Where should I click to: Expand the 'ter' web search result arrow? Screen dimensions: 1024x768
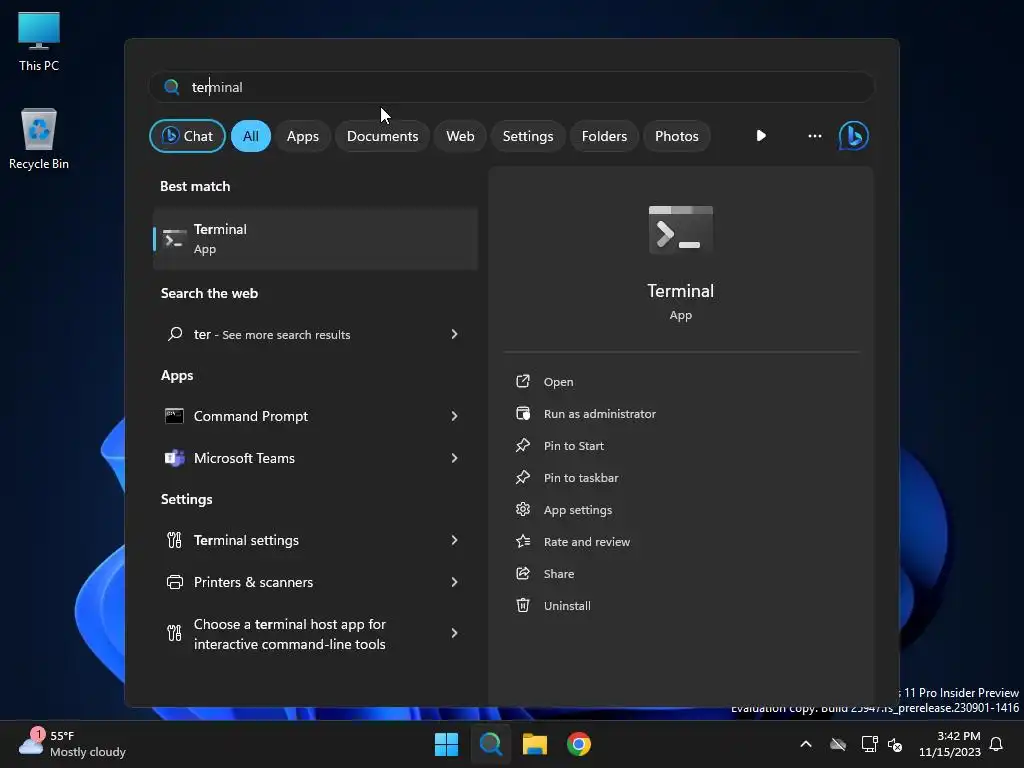(x=455, y=334)
